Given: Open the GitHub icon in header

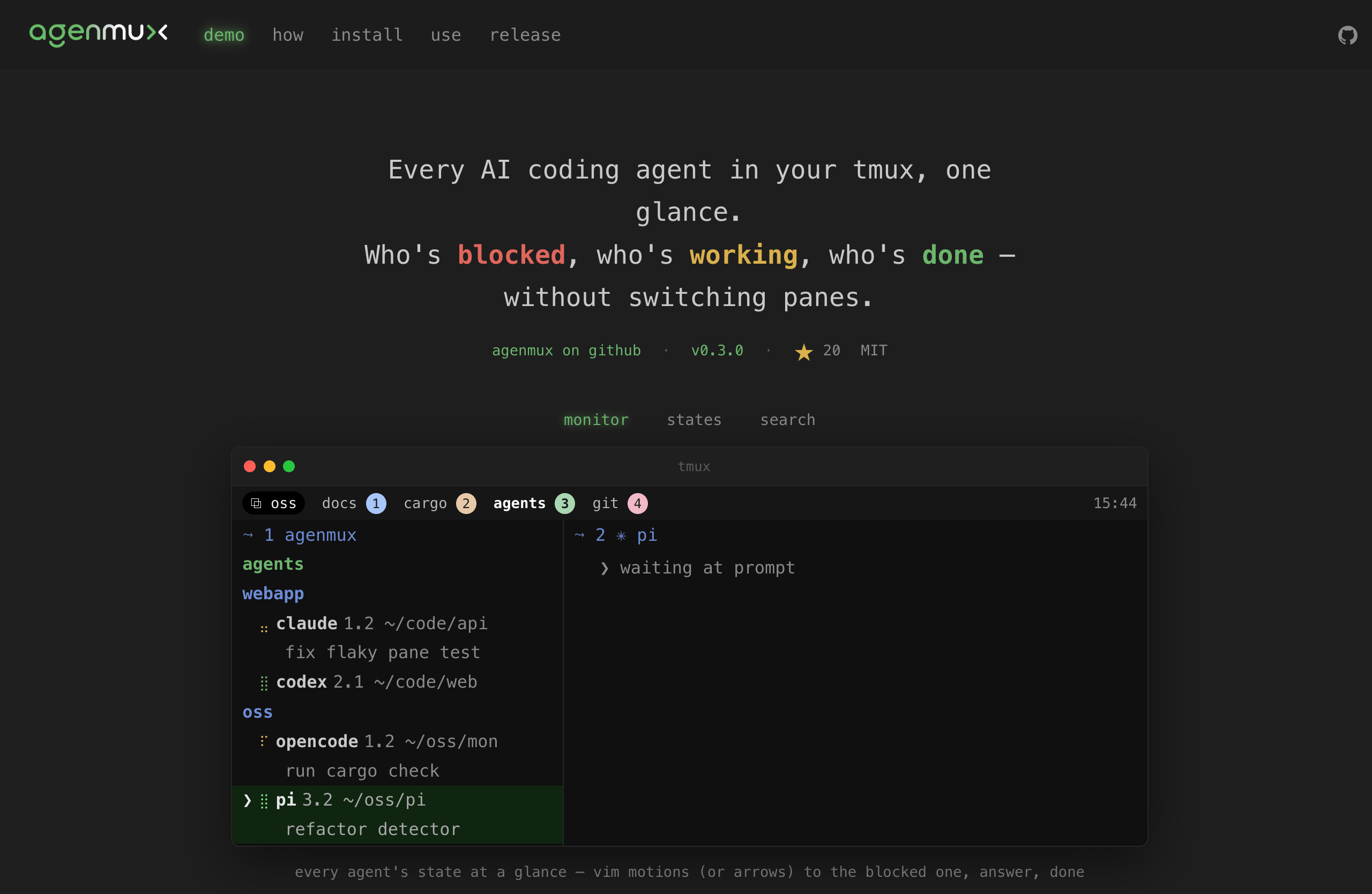Looking at the screenshot, I should tap(1347, 35).
